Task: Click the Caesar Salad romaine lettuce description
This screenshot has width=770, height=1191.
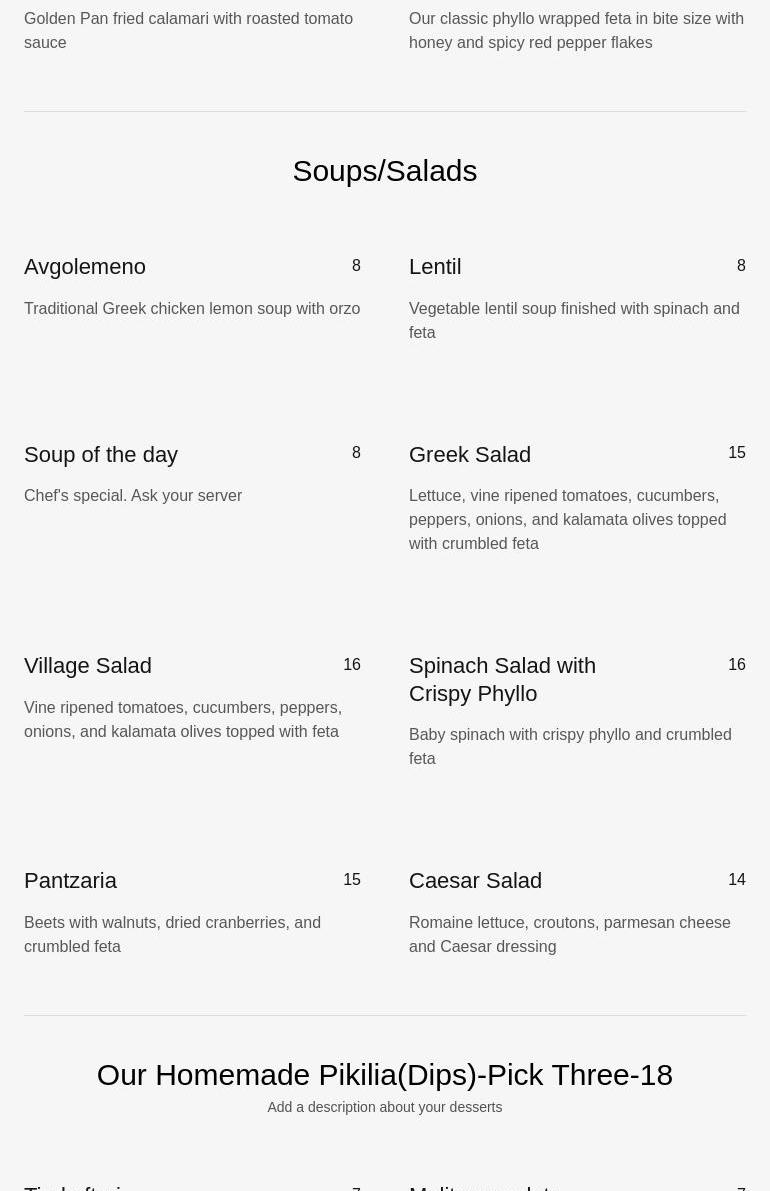Action: coord(569,934)
